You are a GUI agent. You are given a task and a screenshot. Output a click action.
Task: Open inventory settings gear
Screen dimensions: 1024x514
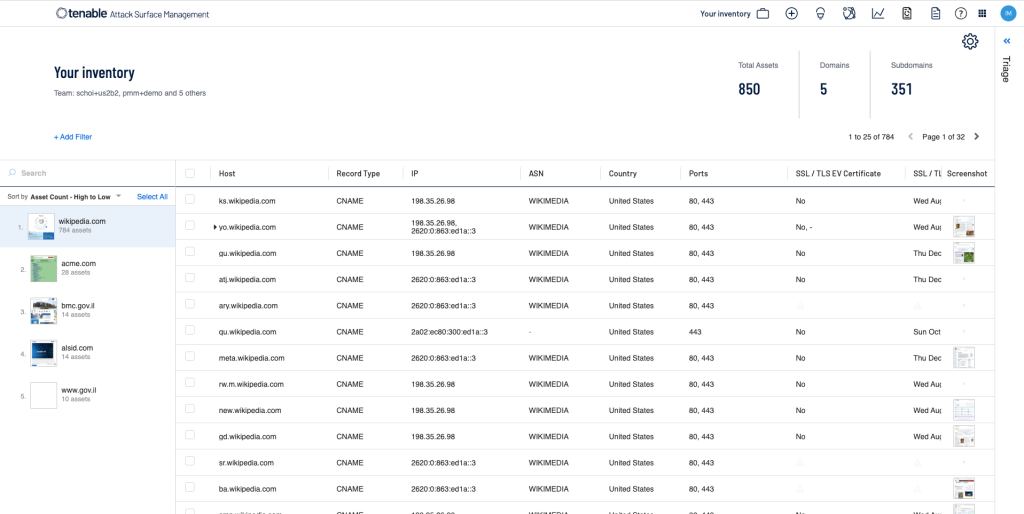point(970,41)
